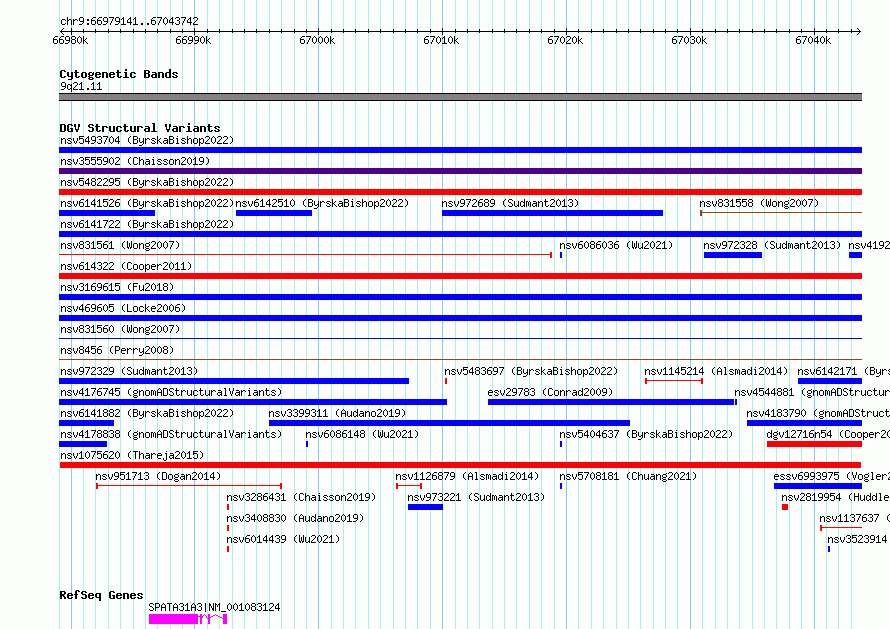
Task: Open the nsv4183790 gnomAD variant label
Action: pyautogui.click(x=818, y=413)
